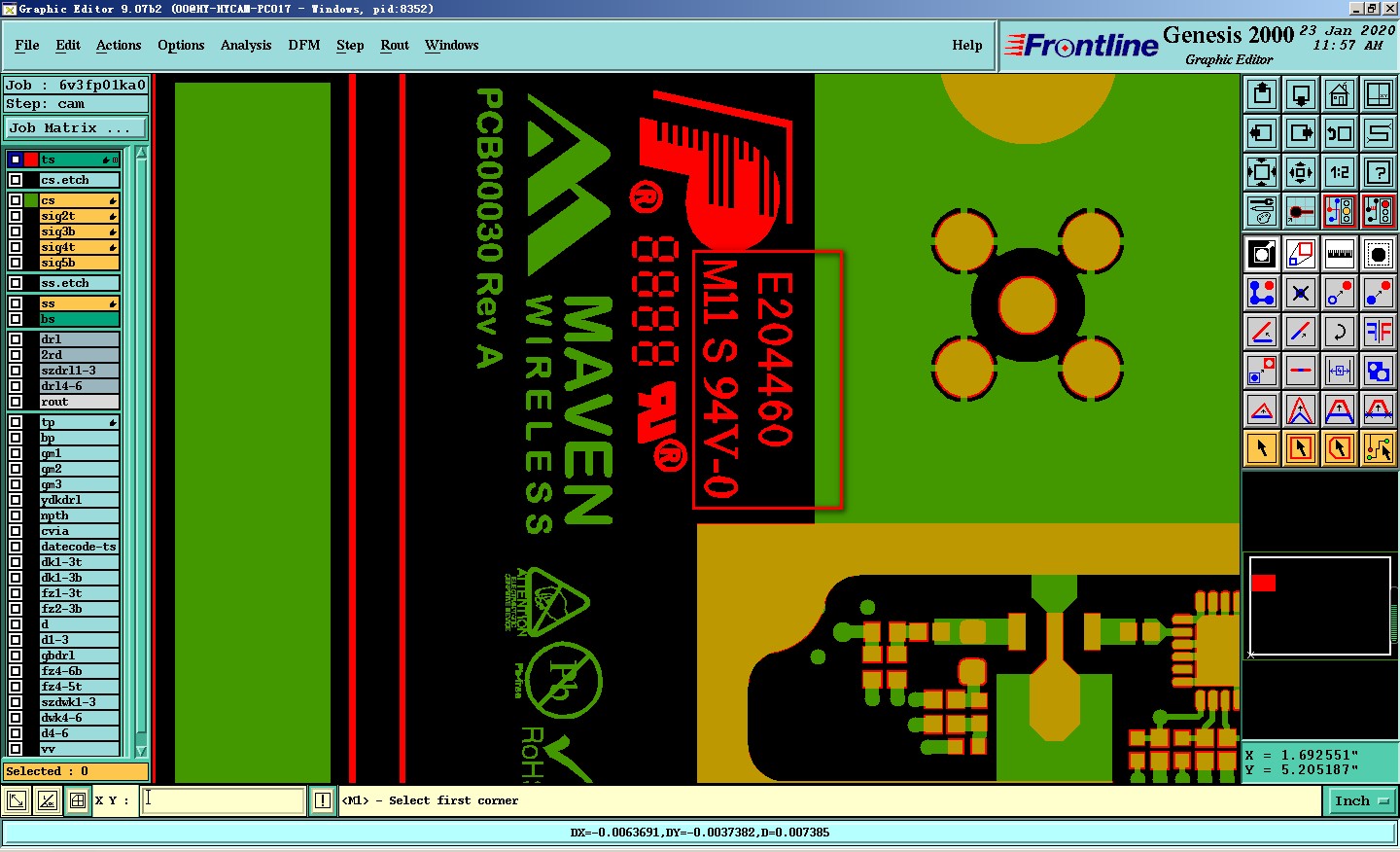
Task: Click the pan up arrow icon
Action: 1262,94
